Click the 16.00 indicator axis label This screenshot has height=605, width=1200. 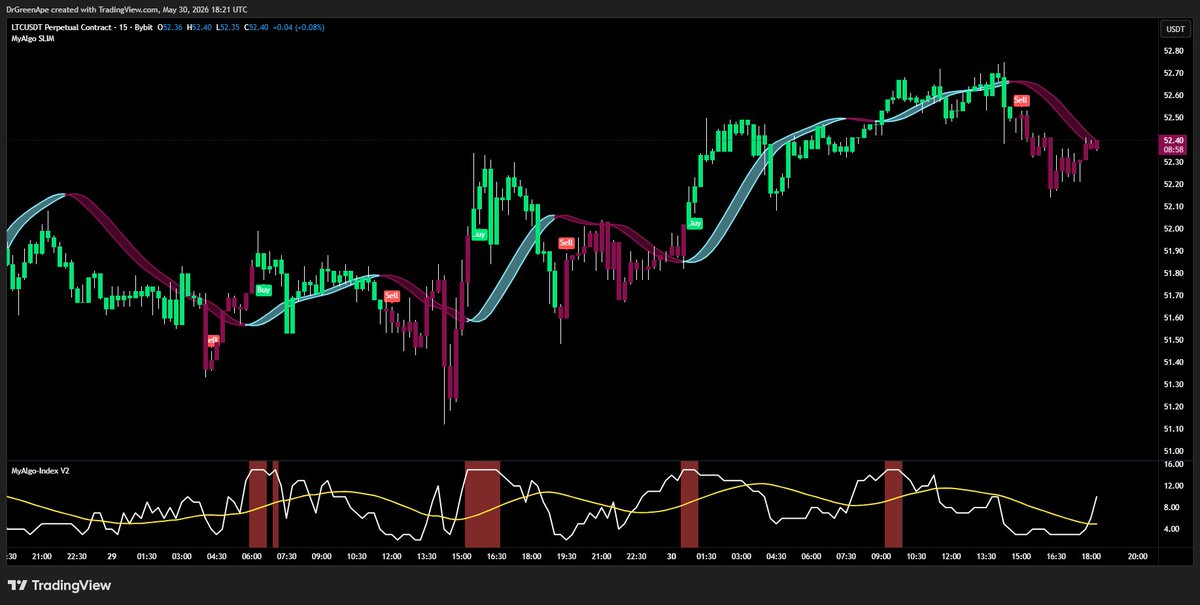click(x=1174, y=465)
